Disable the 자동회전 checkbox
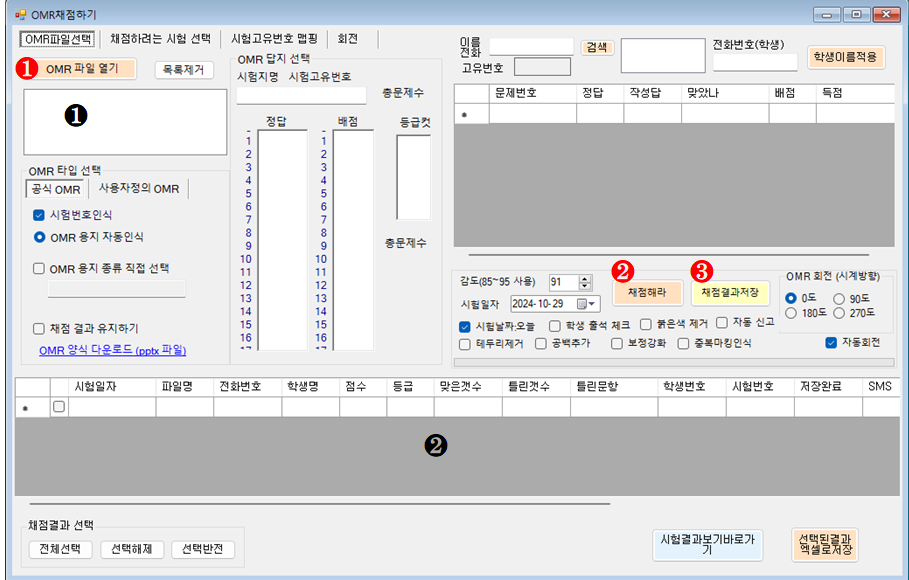 click(831, 342)
